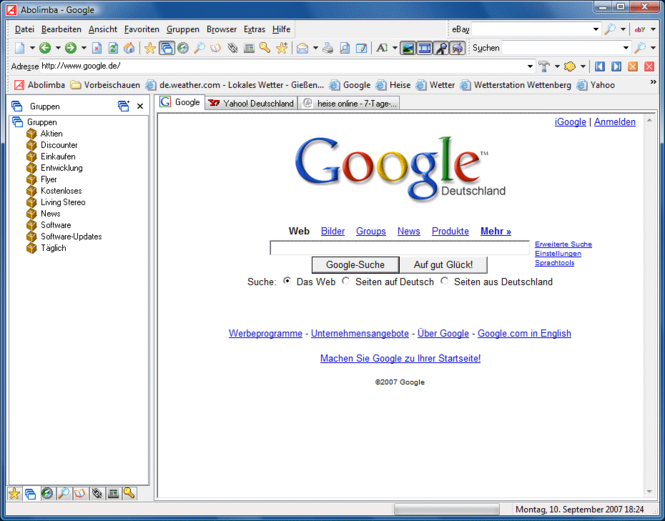The width and height of the screenshot is (665, 521).
Task: Open the Suchen search field dropdown
Action: (626, 48)
